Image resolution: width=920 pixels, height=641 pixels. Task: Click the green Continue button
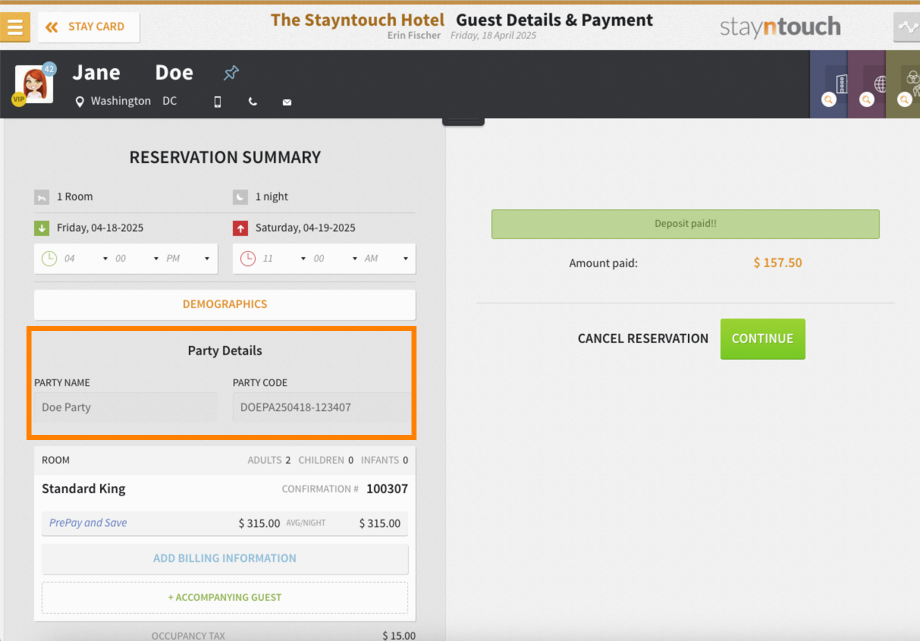click(x=763, y=339)
